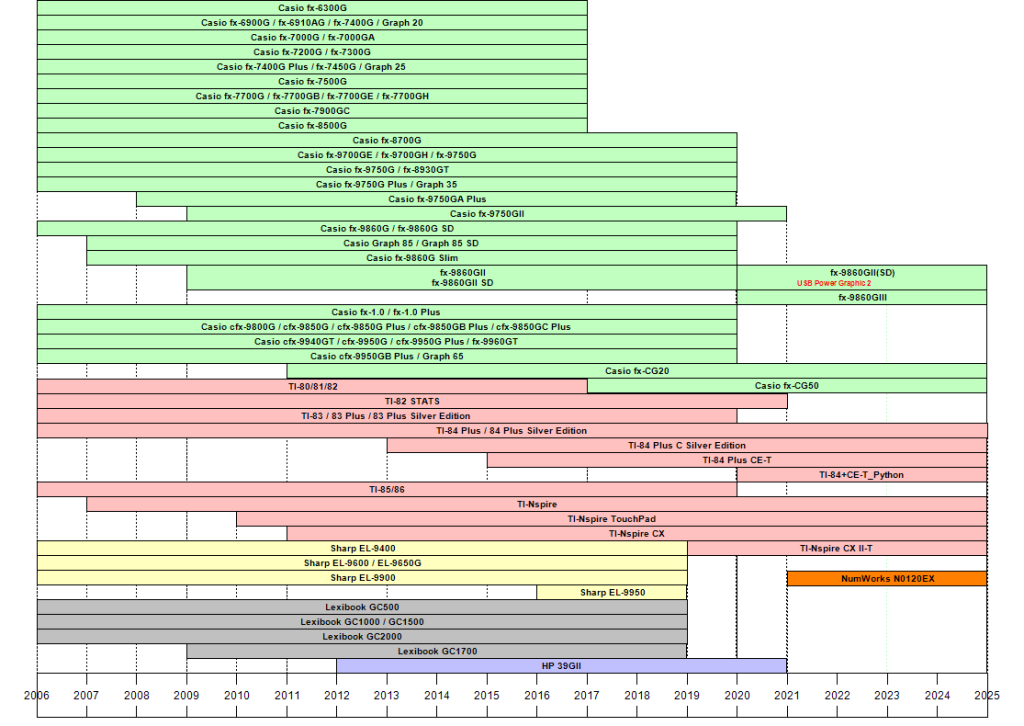Click the 2022 year label
The height and width of the screenshot is (726, 1024).
837,695
